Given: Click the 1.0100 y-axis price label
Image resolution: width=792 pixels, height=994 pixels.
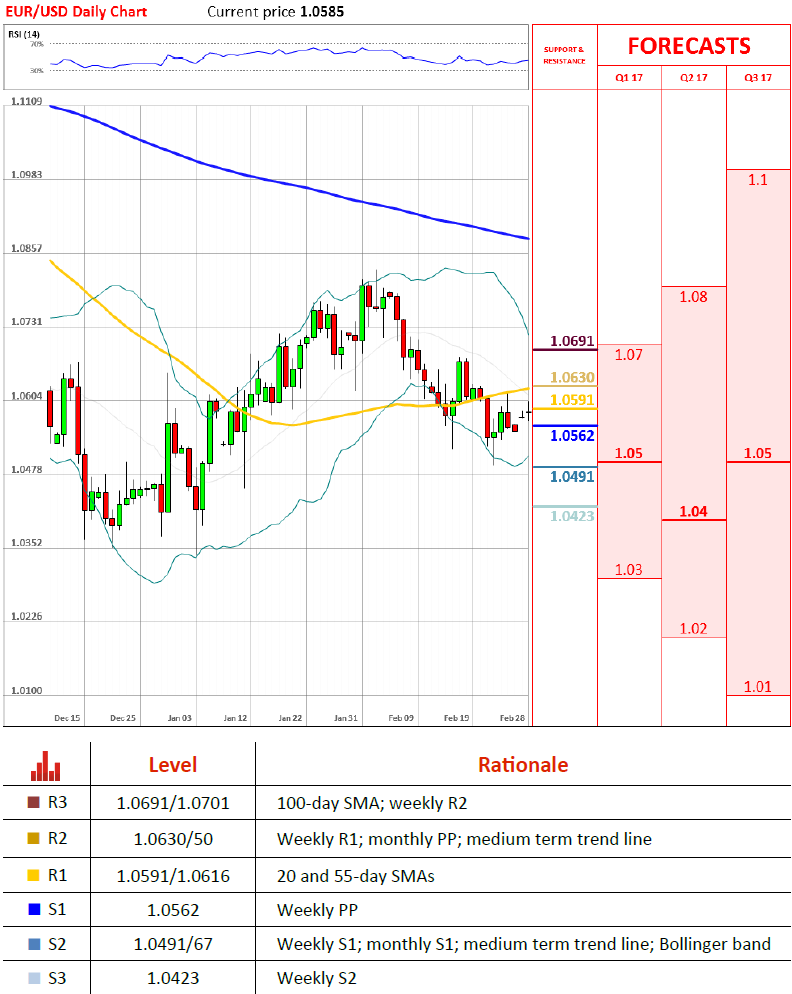Looking at the screenshot, I should pos(27,691).
